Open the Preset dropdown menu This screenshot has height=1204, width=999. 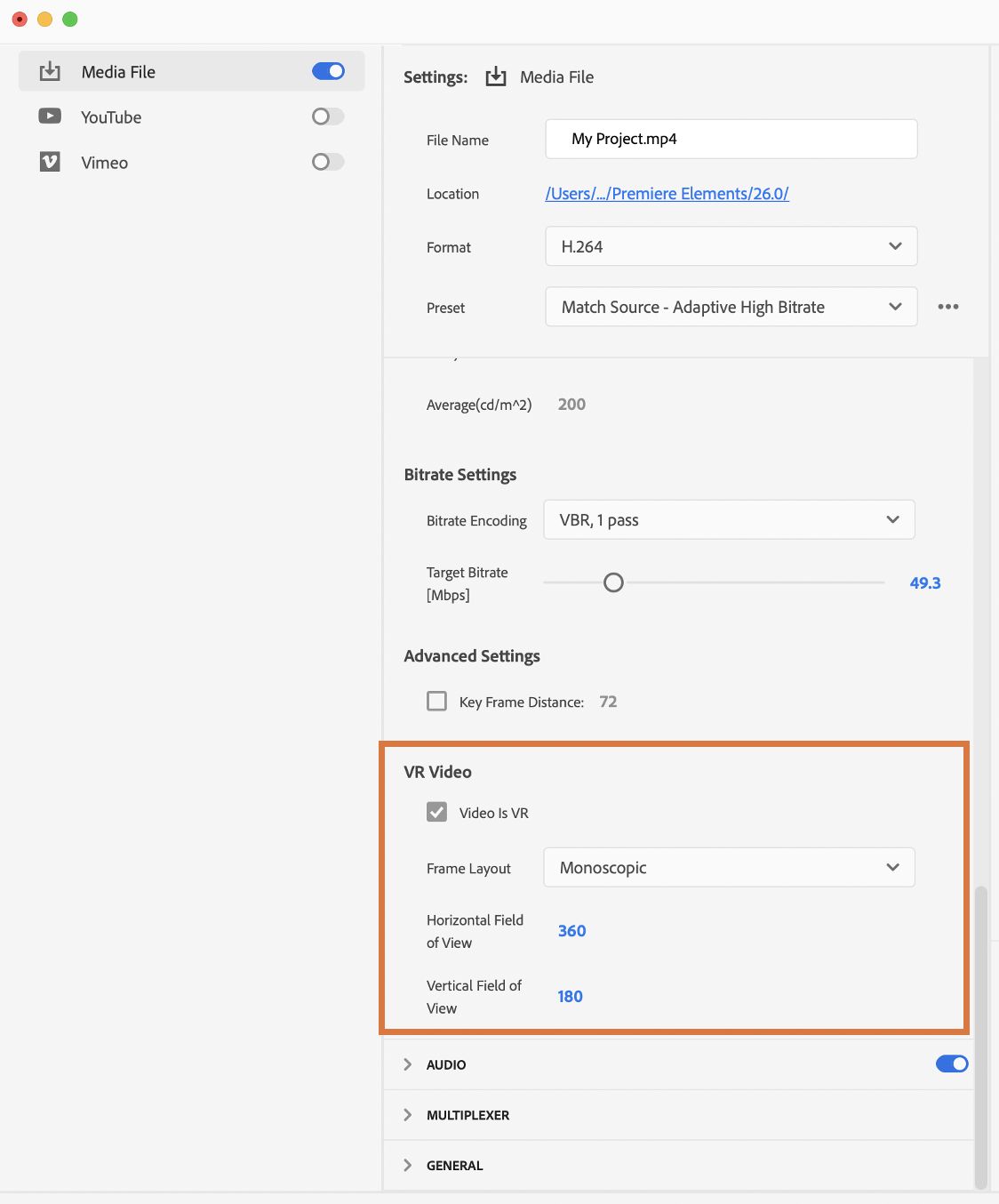pyautogui.click(x=731, y=307)
